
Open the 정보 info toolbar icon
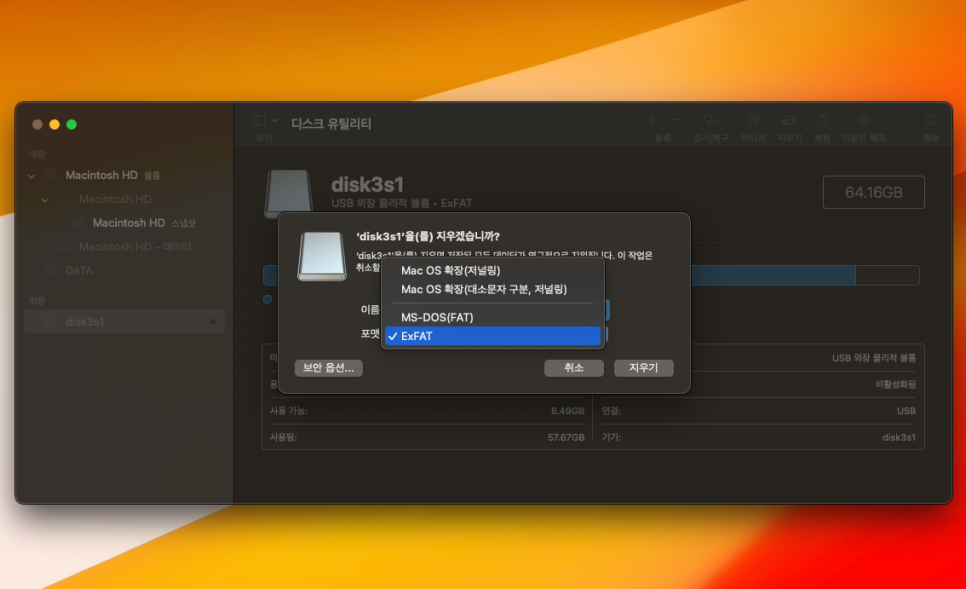(x=931, y=120)
